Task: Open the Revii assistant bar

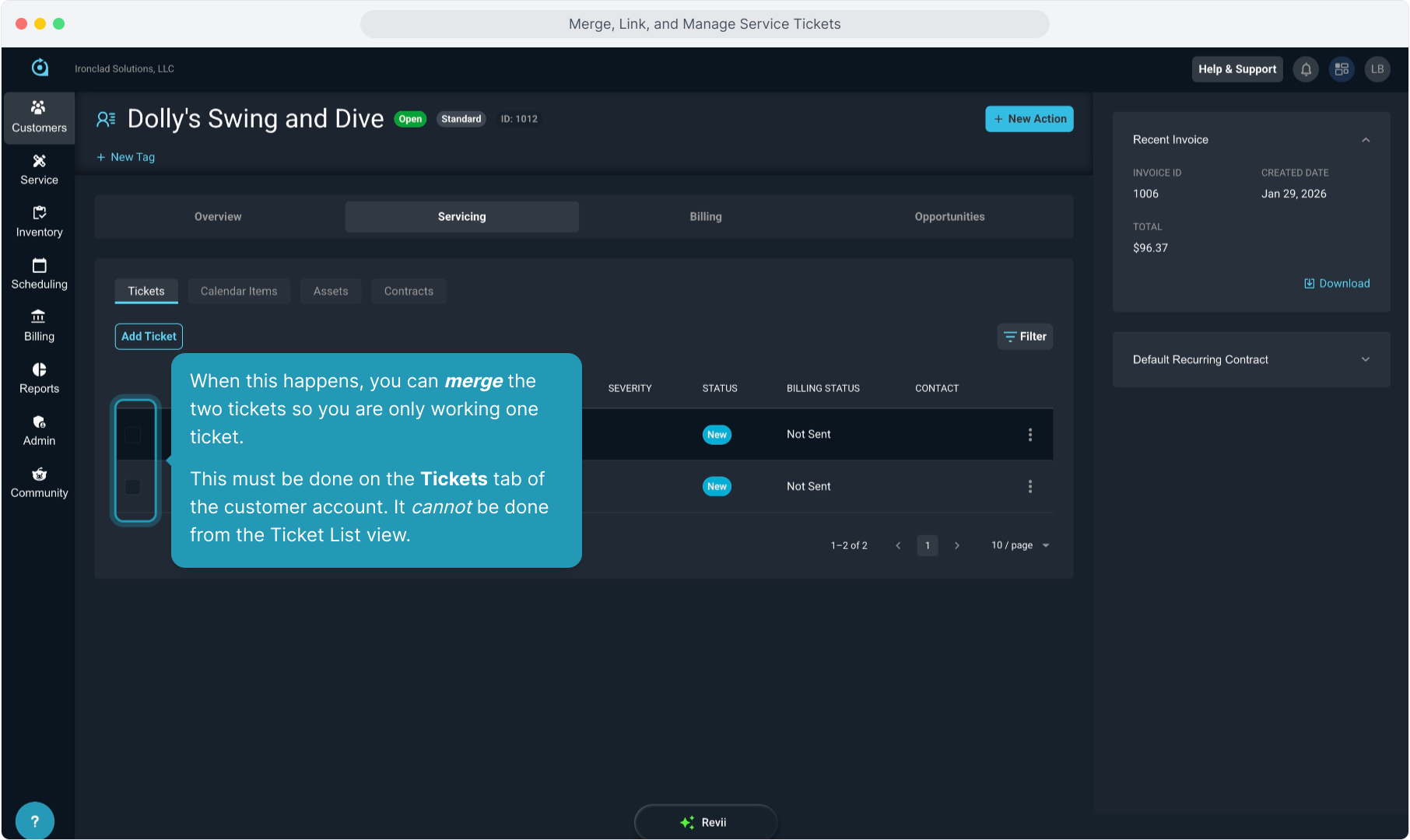Action: [x=705, y=822]
